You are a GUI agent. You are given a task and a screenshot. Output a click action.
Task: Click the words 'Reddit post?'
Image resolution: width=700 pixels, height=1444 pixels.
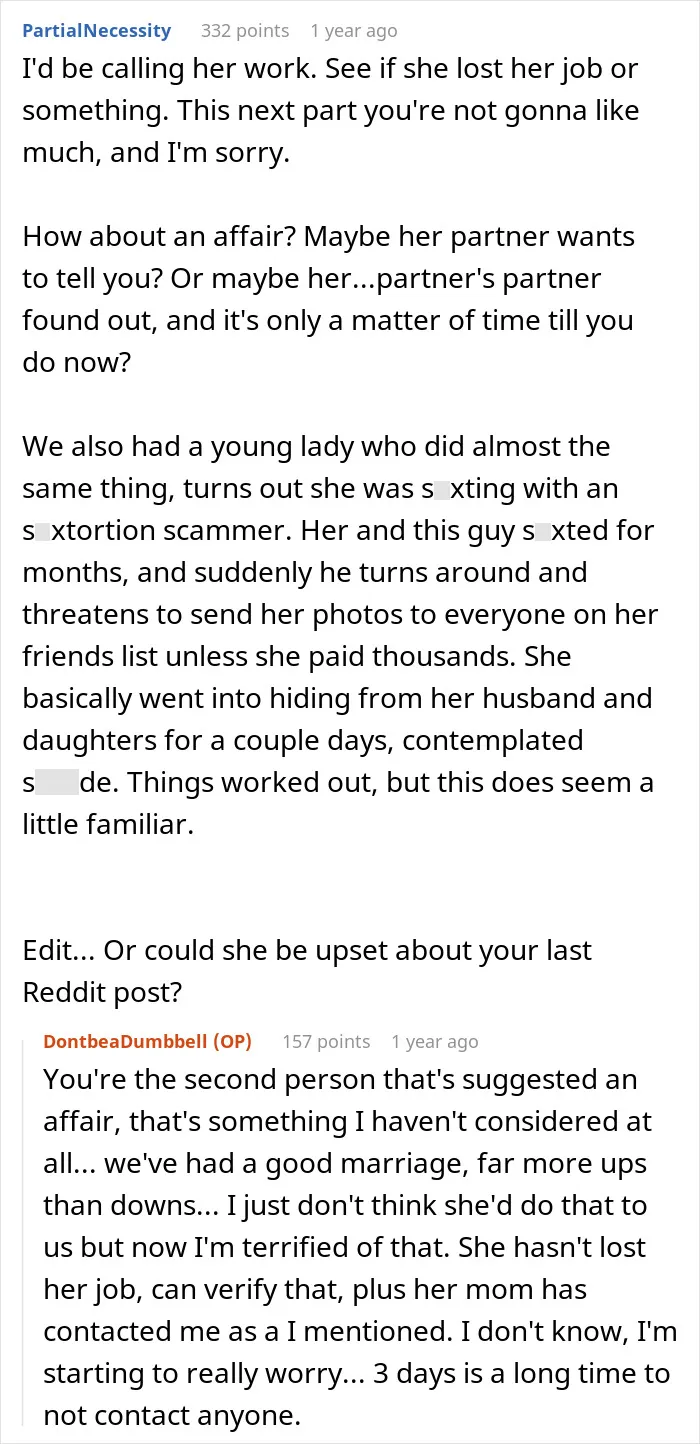coord(113,991)
